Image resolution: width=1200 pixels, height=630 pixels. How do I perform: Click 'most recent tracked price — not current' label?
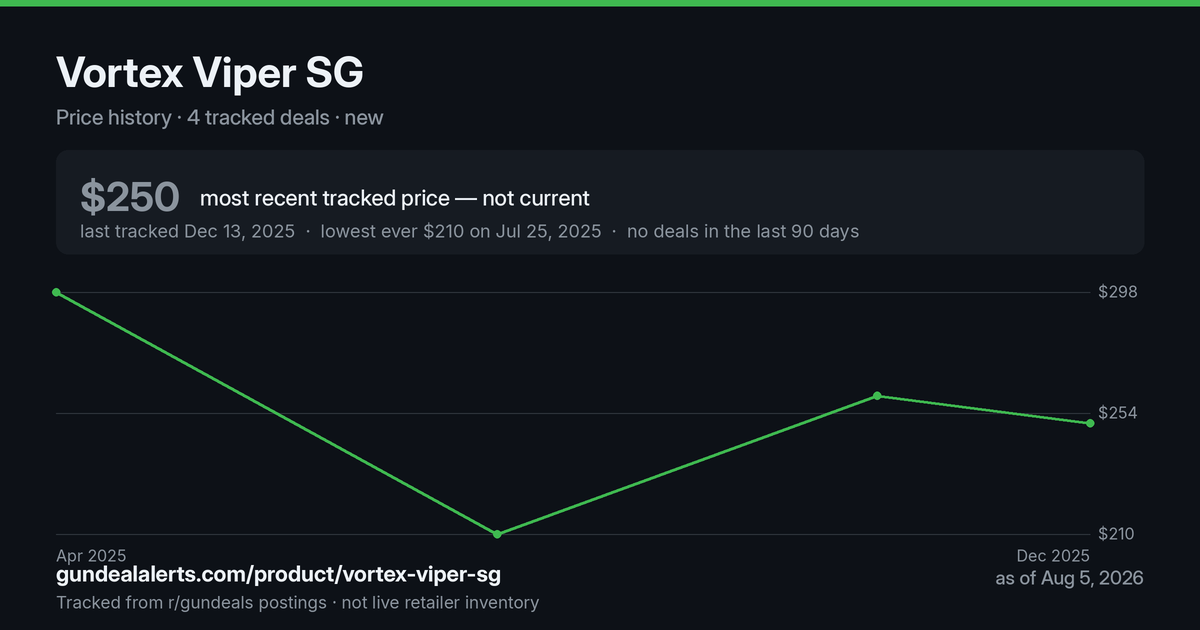(x=395, y=198)
